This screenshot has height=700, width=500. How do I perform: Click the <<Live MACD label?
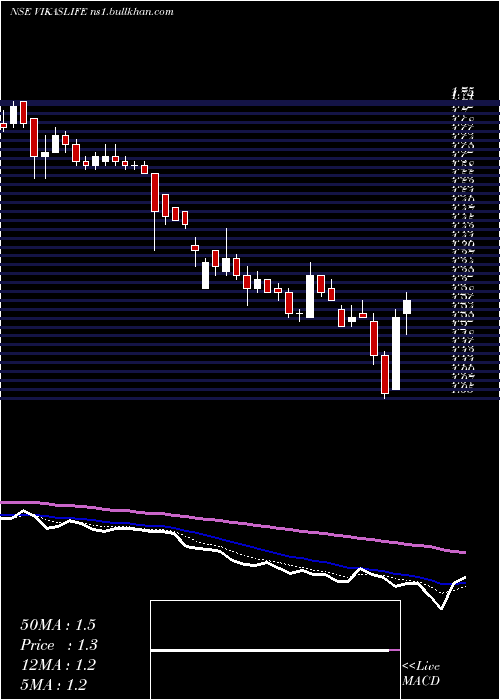tap(421, 673)
